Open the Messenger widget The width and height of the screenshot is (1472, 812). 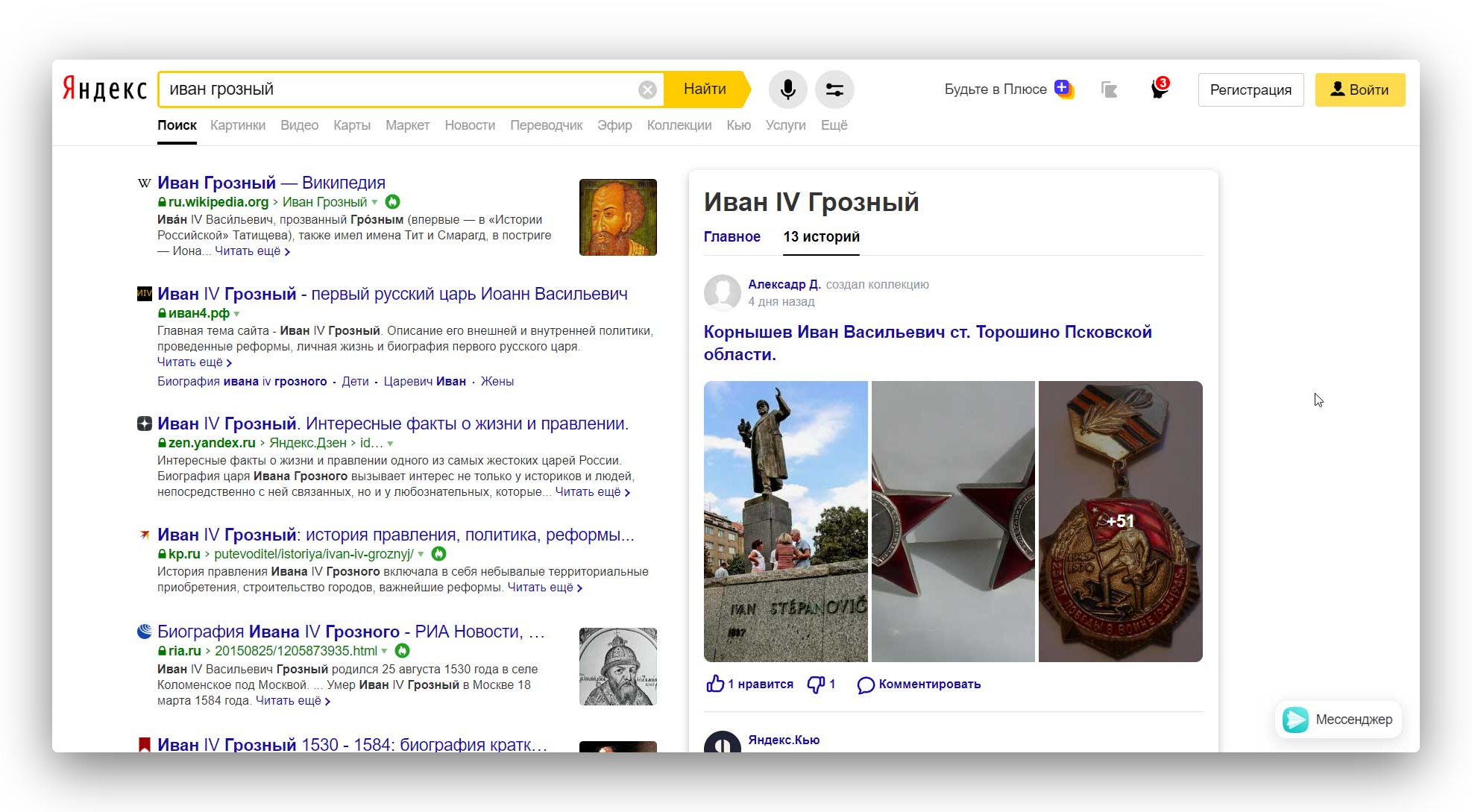point(1338,720)
